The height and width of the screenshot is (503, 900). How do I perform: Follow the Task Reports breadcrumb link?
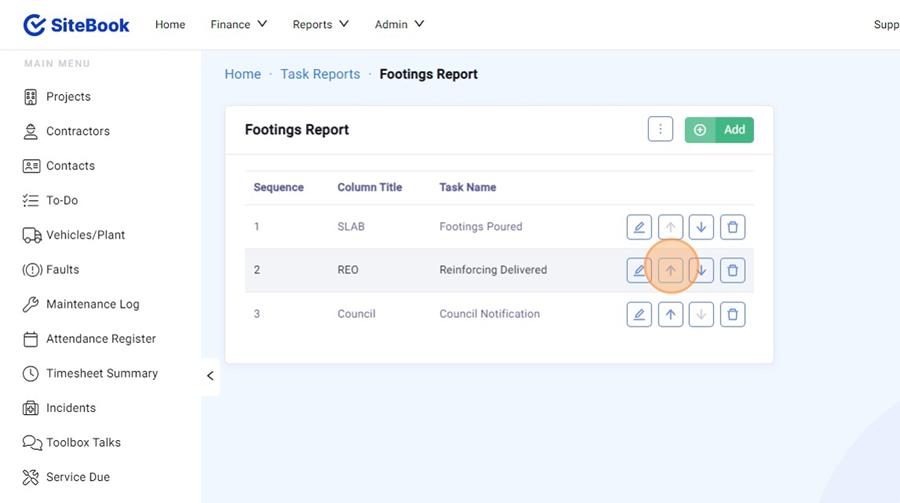point(320,74)
